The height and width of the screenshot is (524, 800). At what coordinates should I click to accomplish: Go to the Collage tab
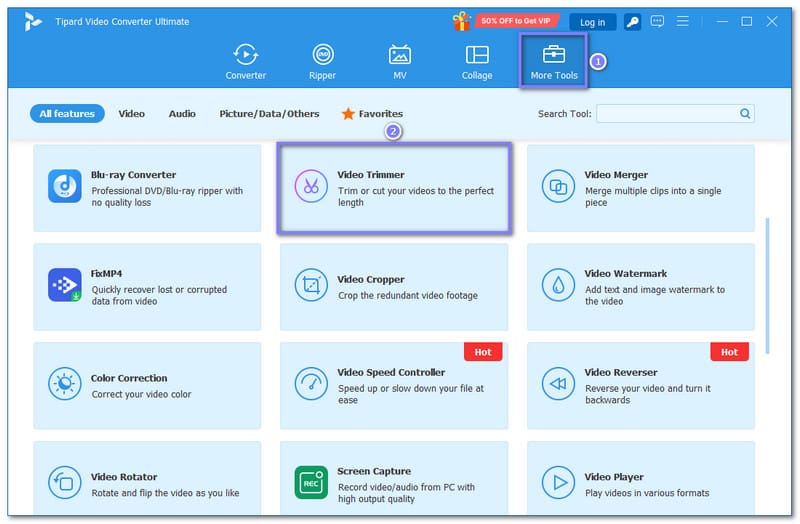[477, 62]
